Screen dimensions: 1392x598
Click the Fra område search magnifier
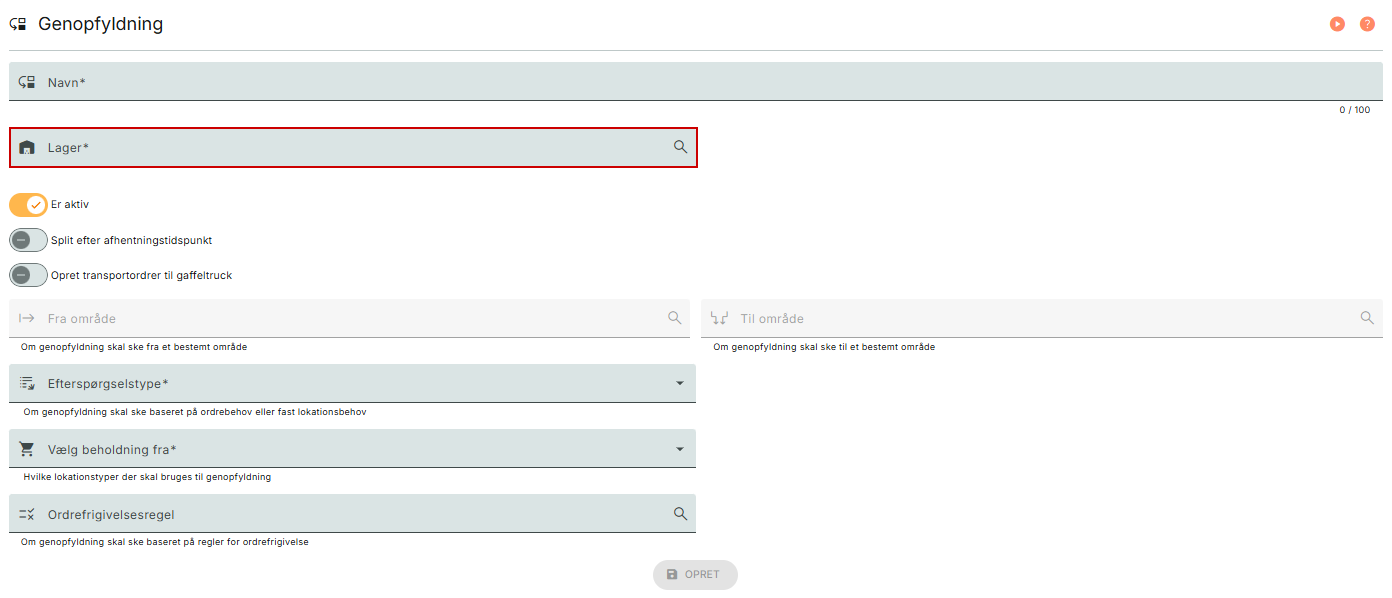tap(675, 318)
